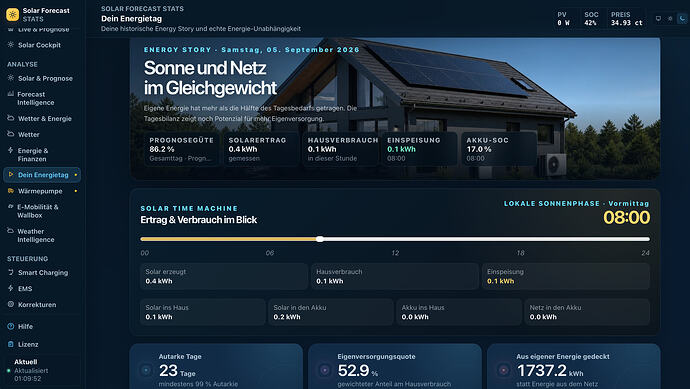Screen dimensions: 690x389
Task: Click the Solar & Prognose sun icon
Action: [x=11, y=78]
